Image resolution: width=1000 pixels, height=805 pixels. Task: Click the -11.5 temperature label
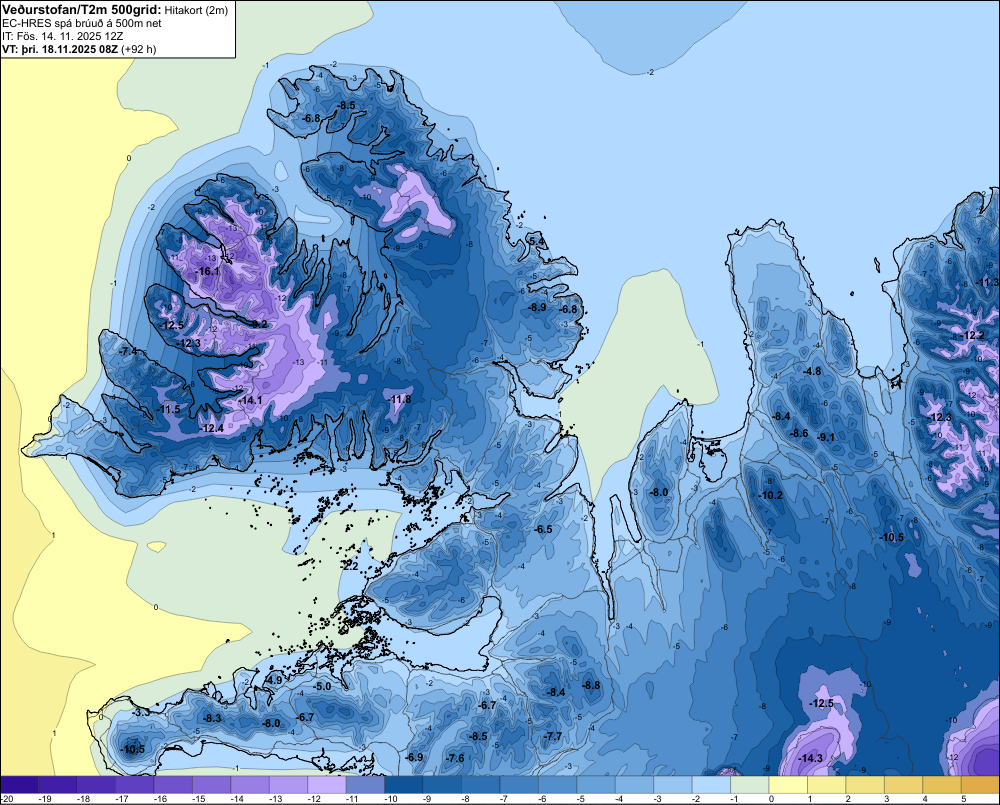click(169, 409)
